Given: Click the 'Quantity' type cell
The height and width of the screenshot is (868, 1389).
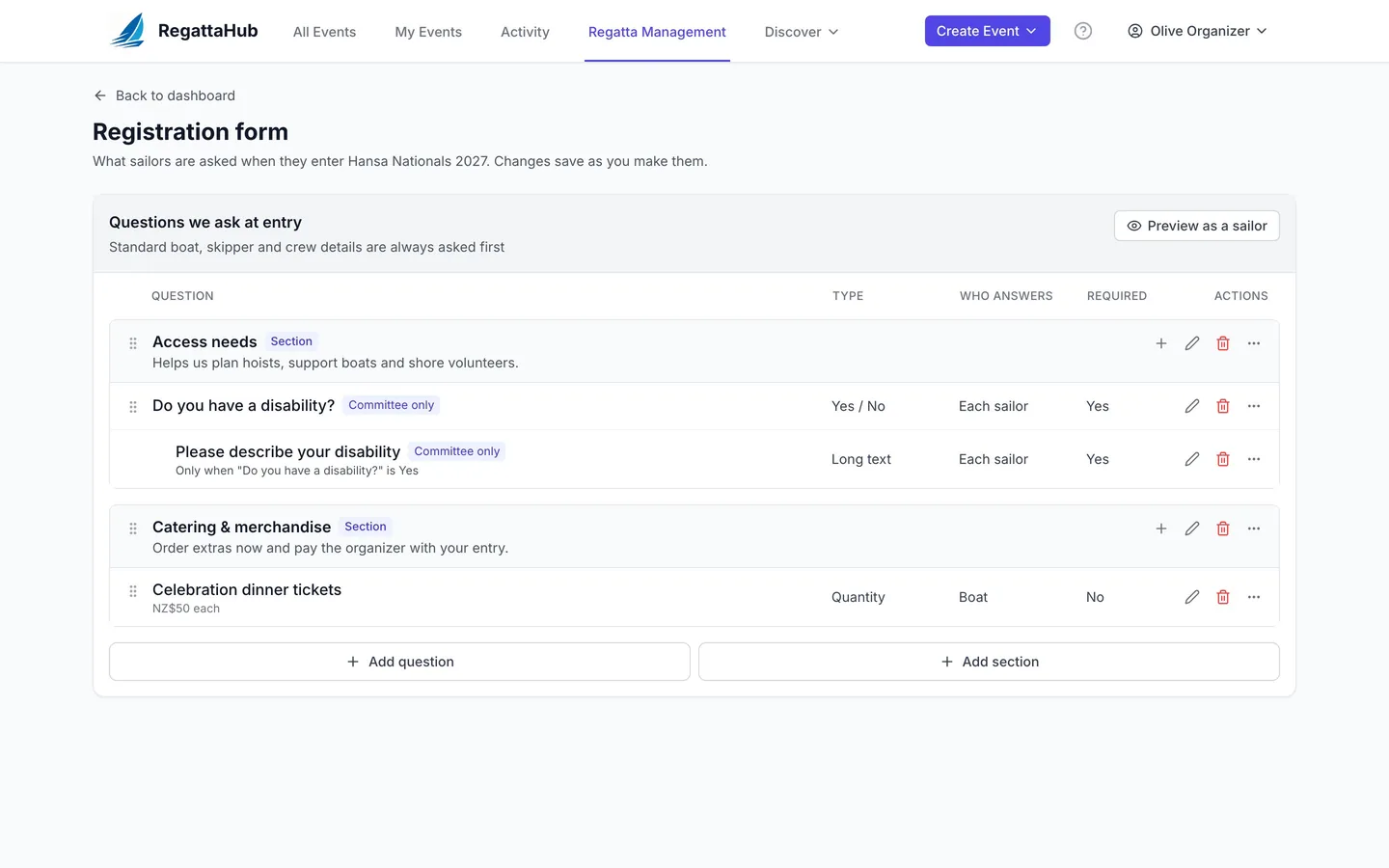Looking at the screenshot, I should (x=858, y=597).
